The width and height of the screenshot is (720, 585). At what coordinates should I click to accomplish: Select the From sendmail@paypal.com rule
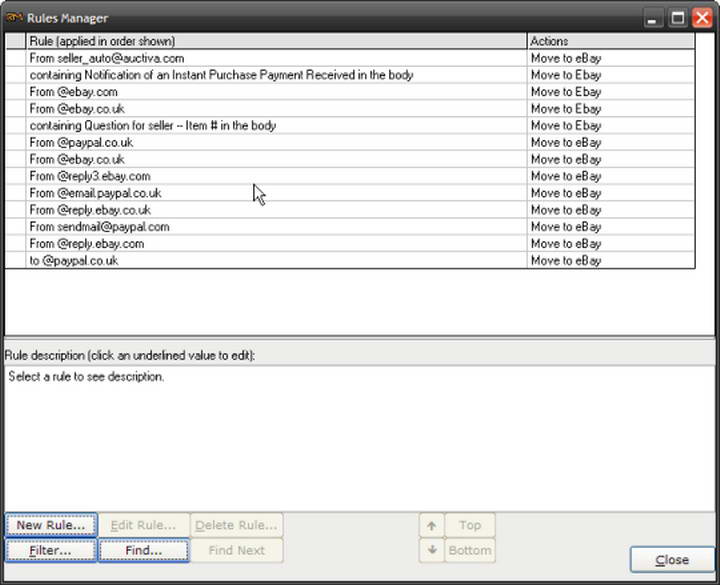coord(276,227)
